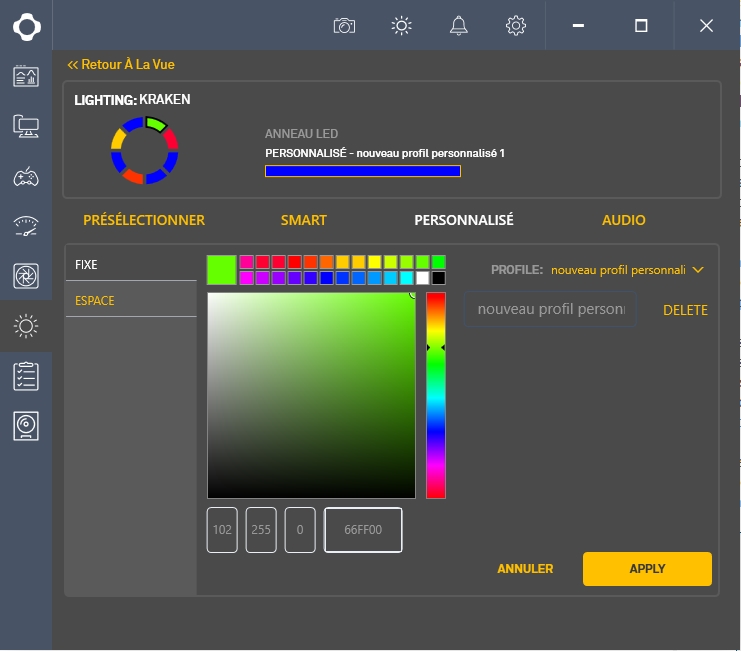Open notifications bell icon
Screen dimensions: 741x651
[458, 26]
